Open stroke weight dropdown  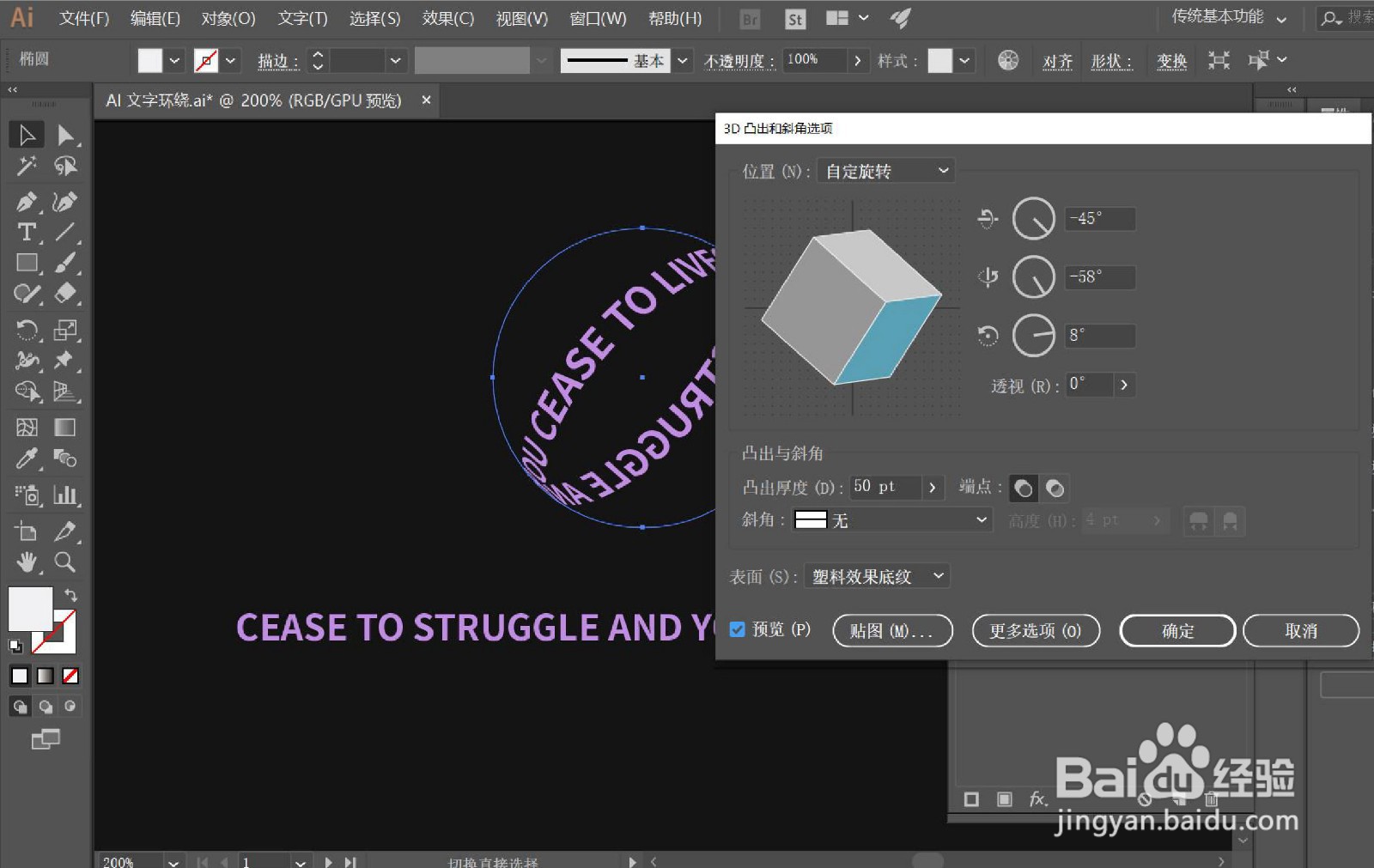tap(395, 60)
